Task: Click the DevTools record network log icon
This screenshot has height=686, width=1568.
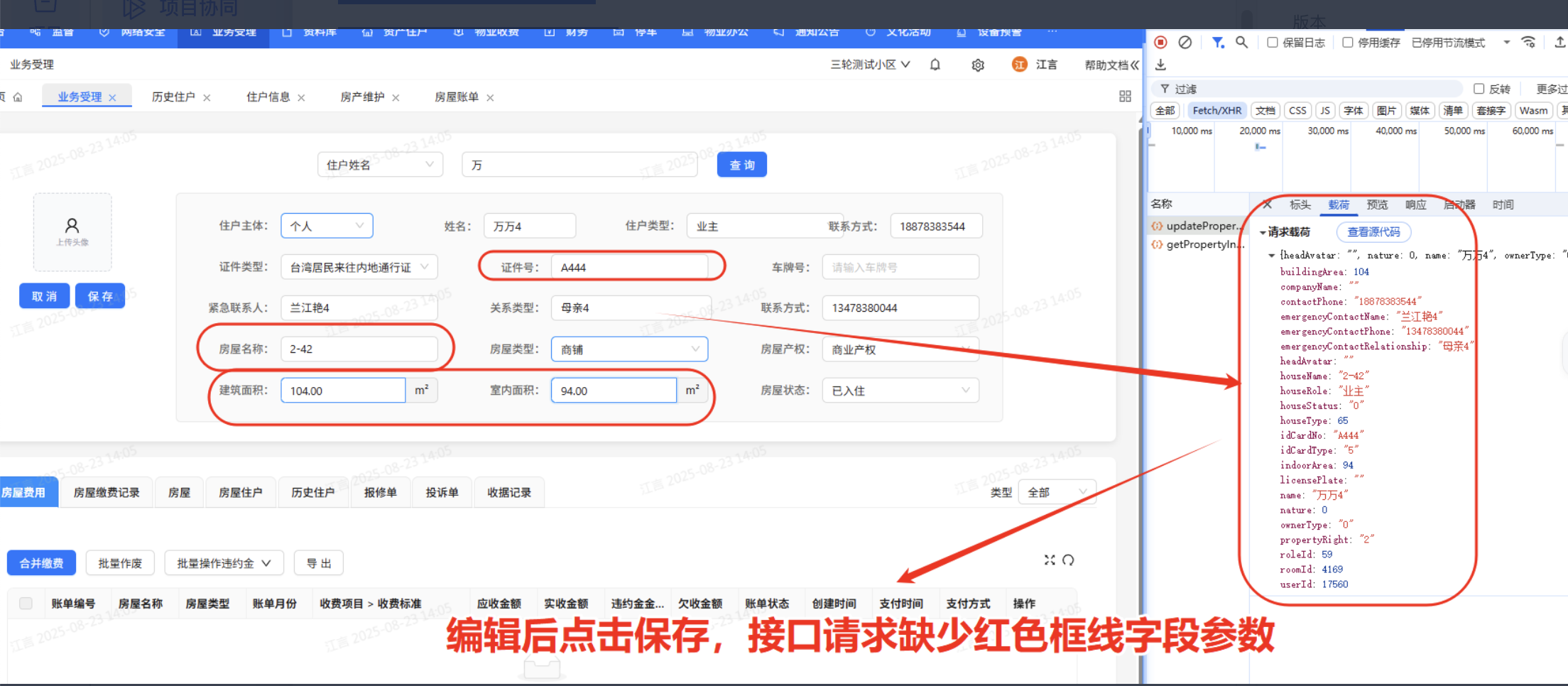Action: [1160, 43]
